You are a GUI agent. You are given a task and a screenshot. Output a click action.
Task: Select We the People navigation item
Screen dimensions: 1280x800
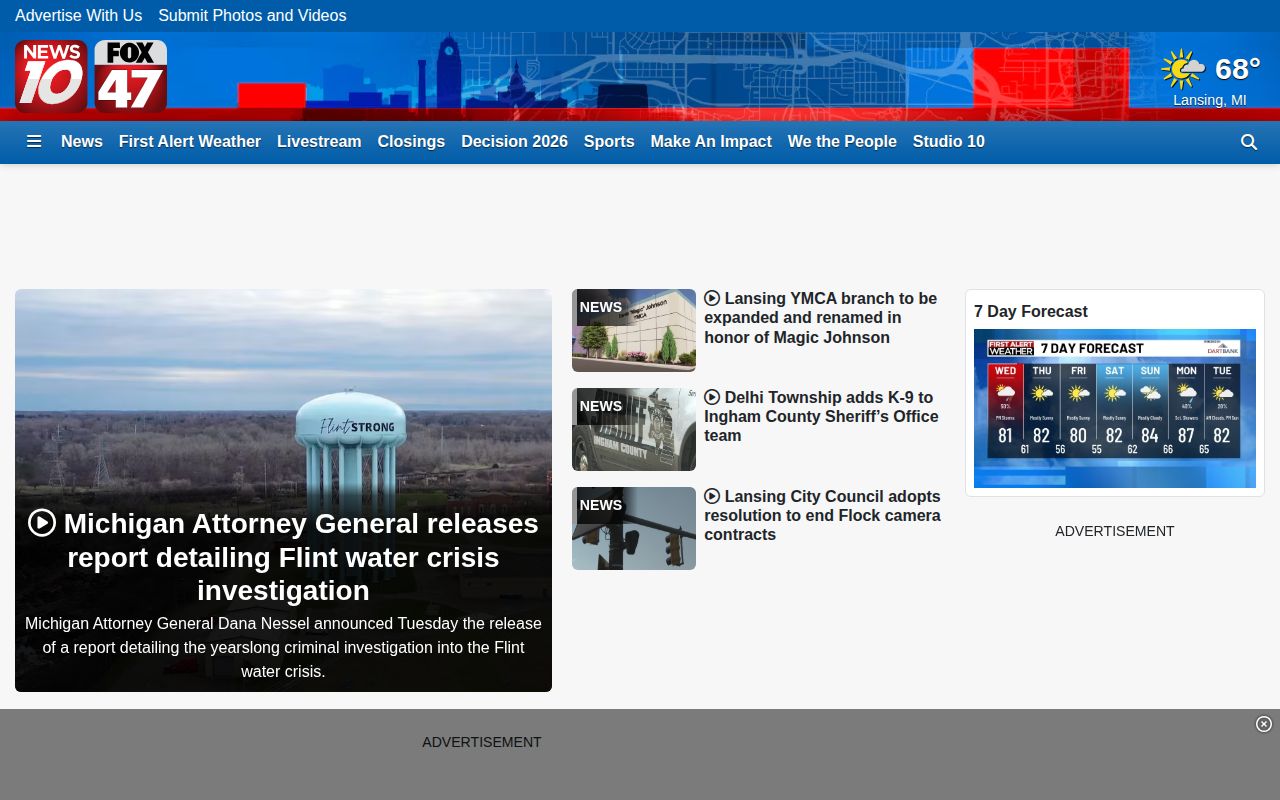click(x=842, y=141)
